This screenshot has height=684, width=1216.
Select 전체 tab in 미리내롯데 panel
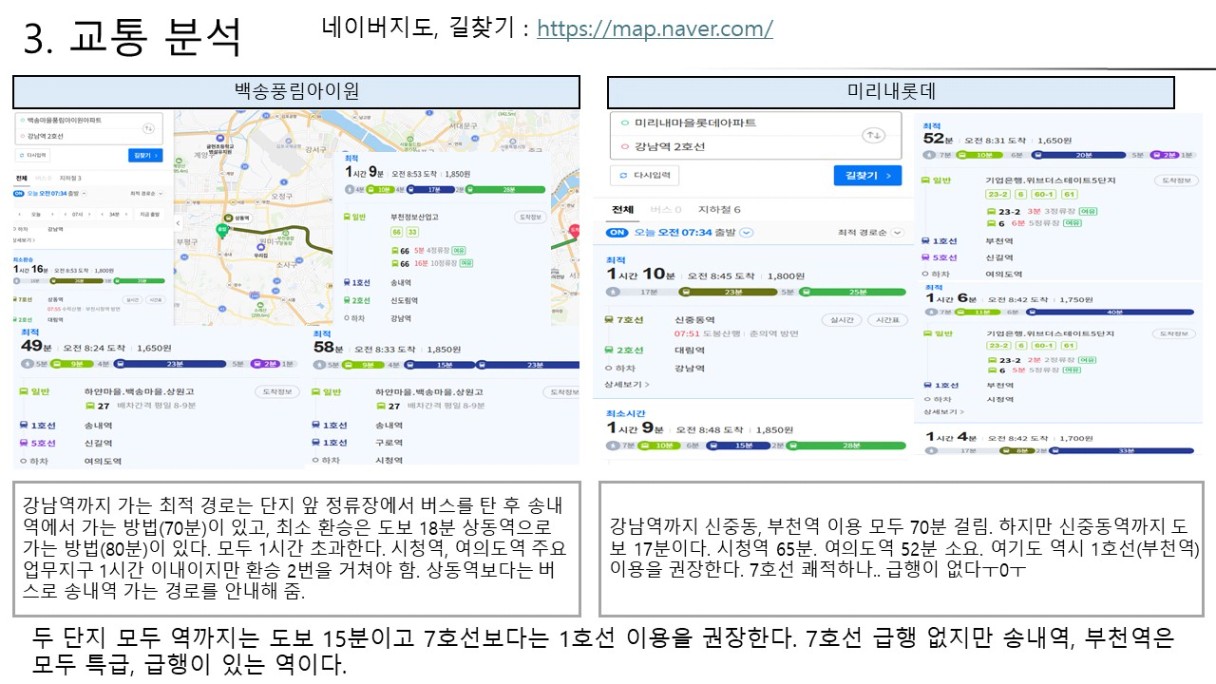622,210
